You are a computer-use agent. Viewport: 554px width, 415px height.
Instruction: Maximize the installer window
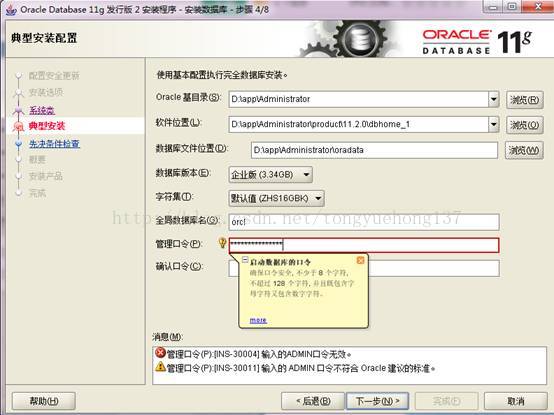click(512, 7)
